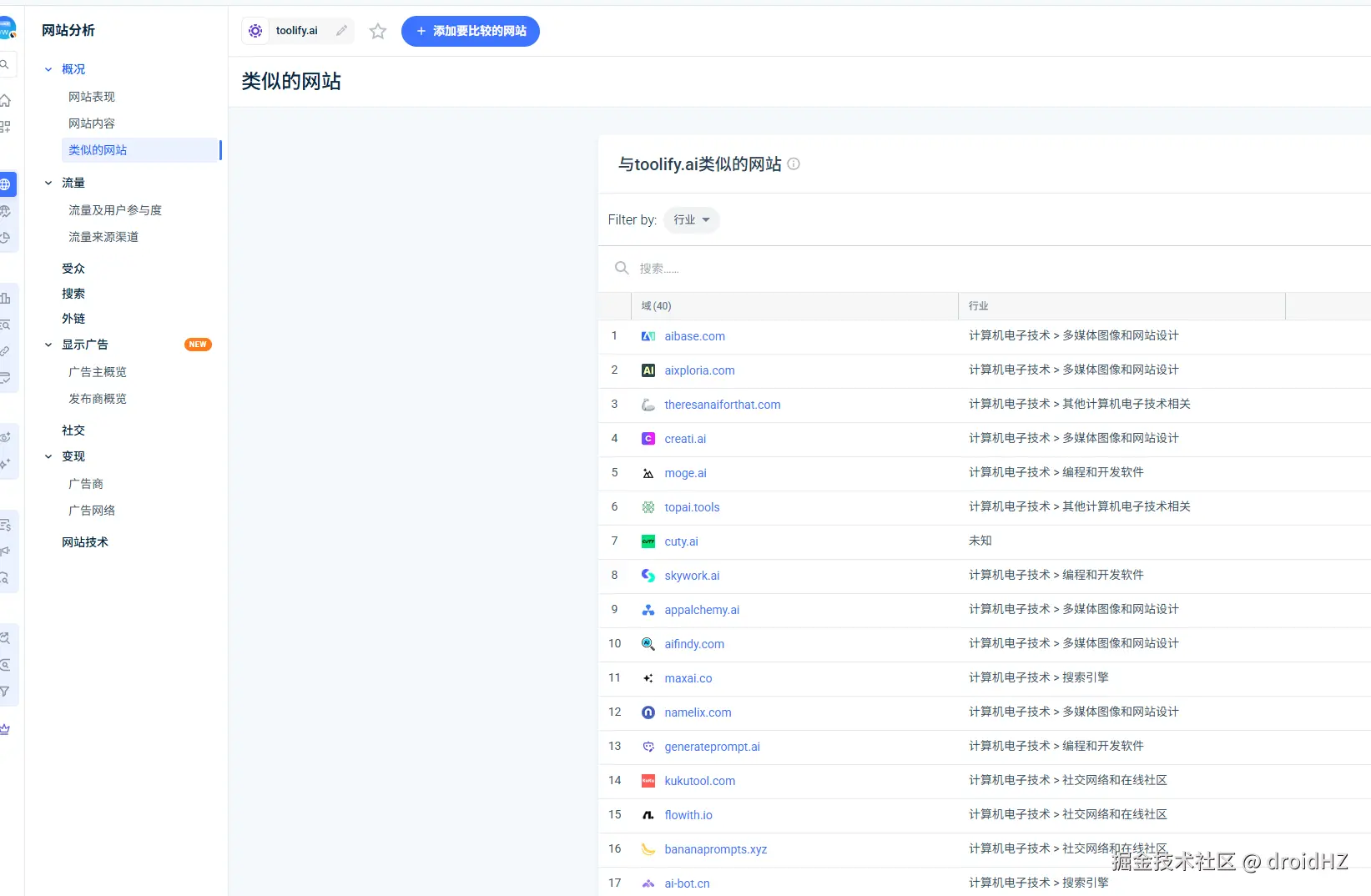Open the 受众 section
The height and width of the screenshot is (896, 1371).
pyautogui.click(x=73, y=269)
